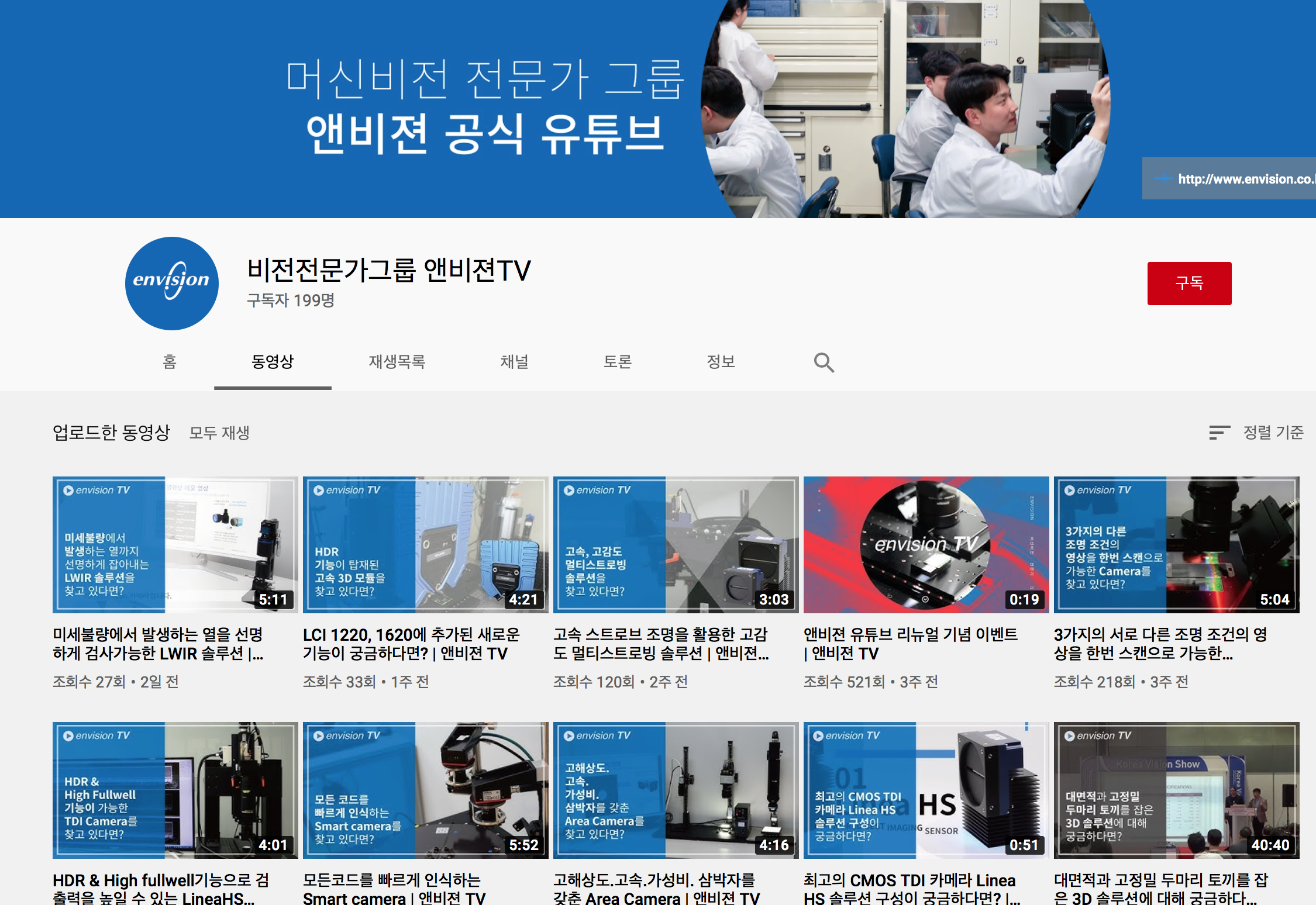Open the sort by (정렬 기준) dropdown
The image size is (1316, 905).
pos(1273,433)
